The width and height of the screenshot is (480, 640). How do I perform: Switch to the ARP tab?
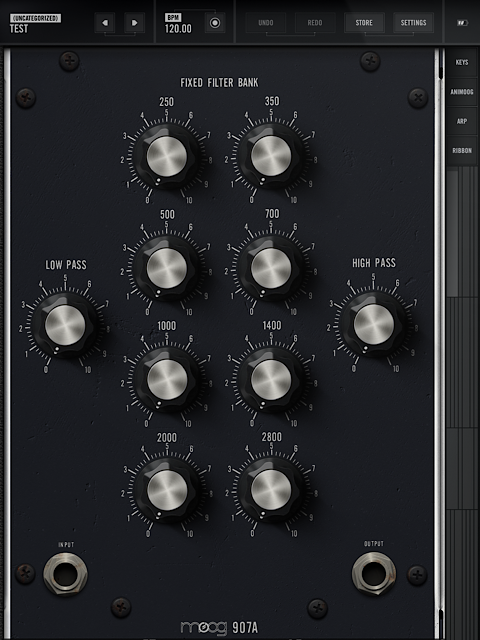[462, 121]
